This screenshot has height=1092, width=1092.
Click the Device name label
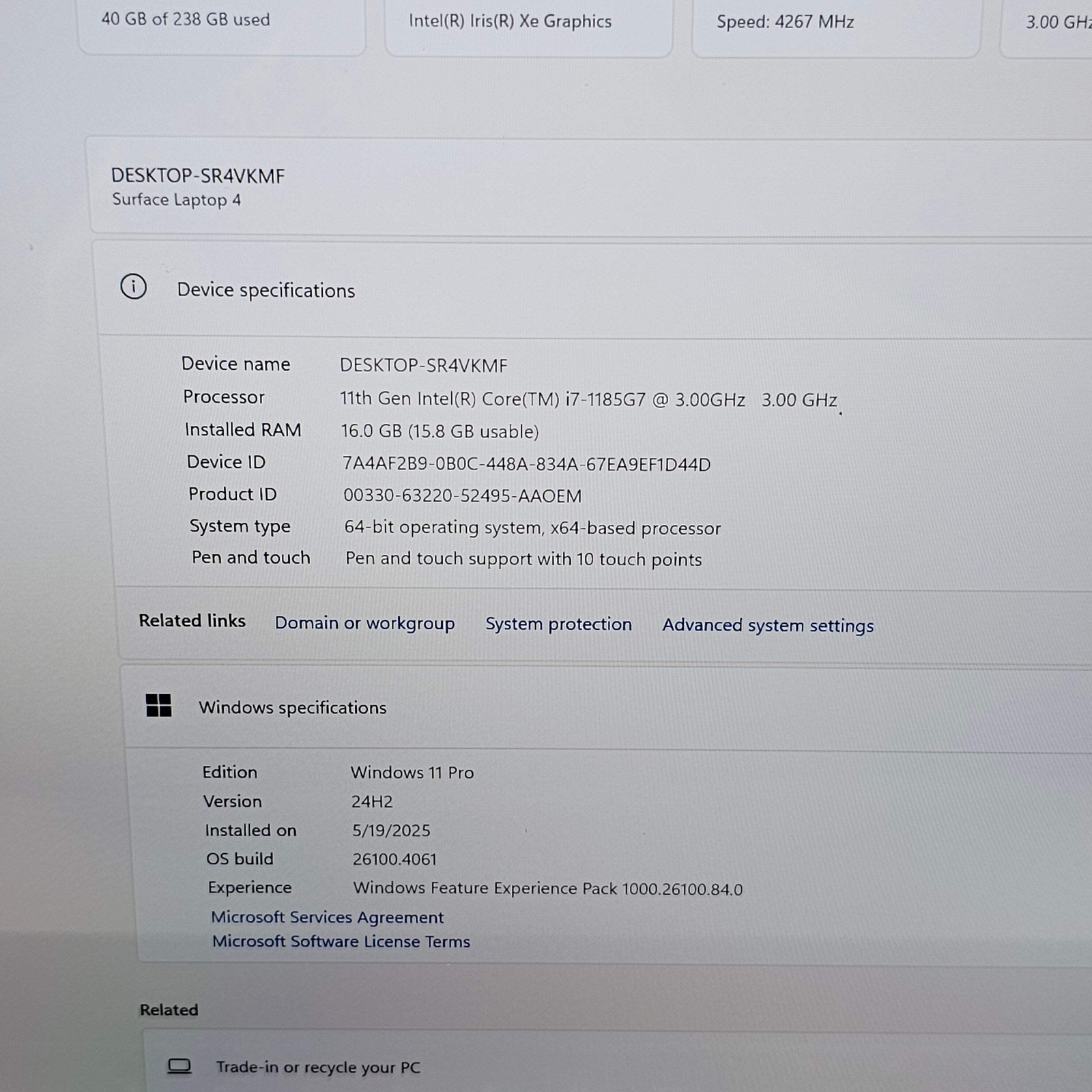pyautogui.click(x=235, y=364)
